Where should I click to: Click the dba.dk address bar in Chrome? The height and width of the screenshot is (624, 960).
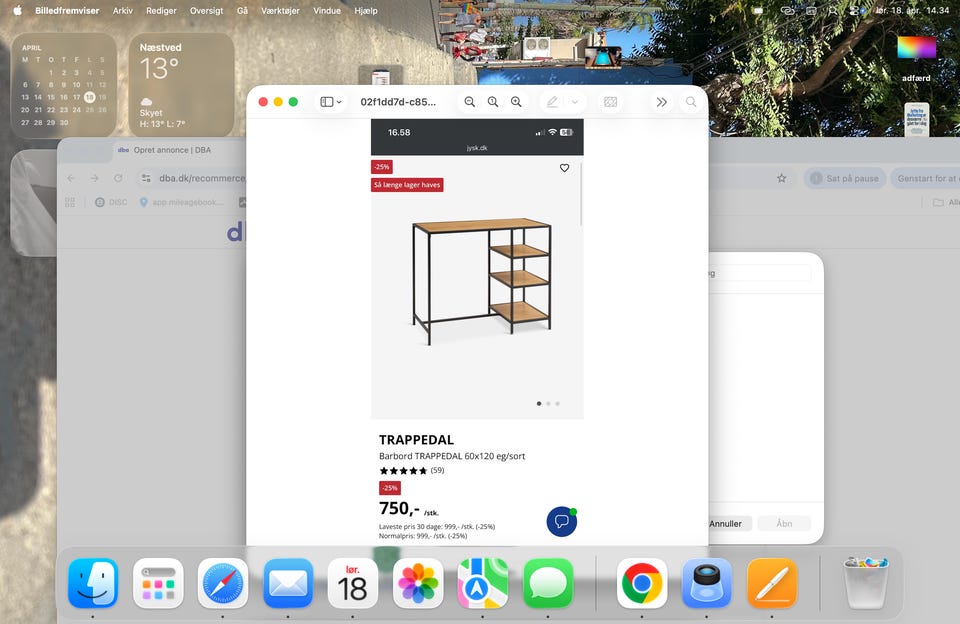201,178
